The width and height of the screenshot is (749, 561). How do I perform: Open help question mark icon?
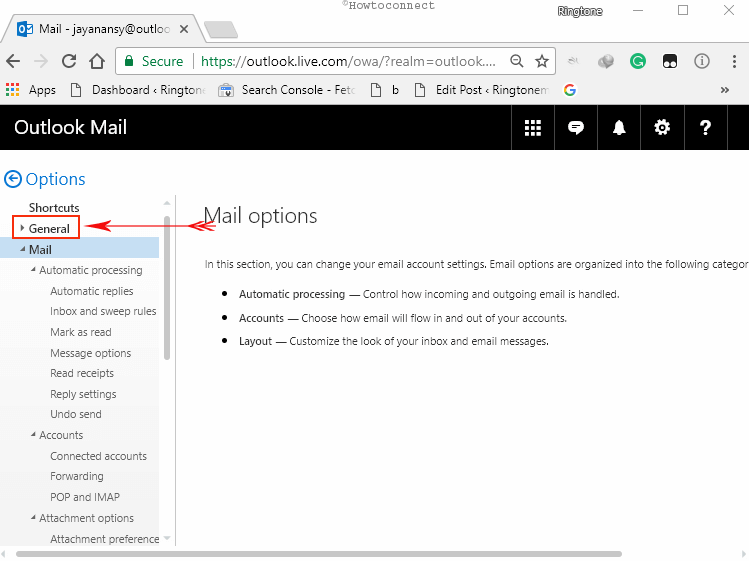click(705, 128)
